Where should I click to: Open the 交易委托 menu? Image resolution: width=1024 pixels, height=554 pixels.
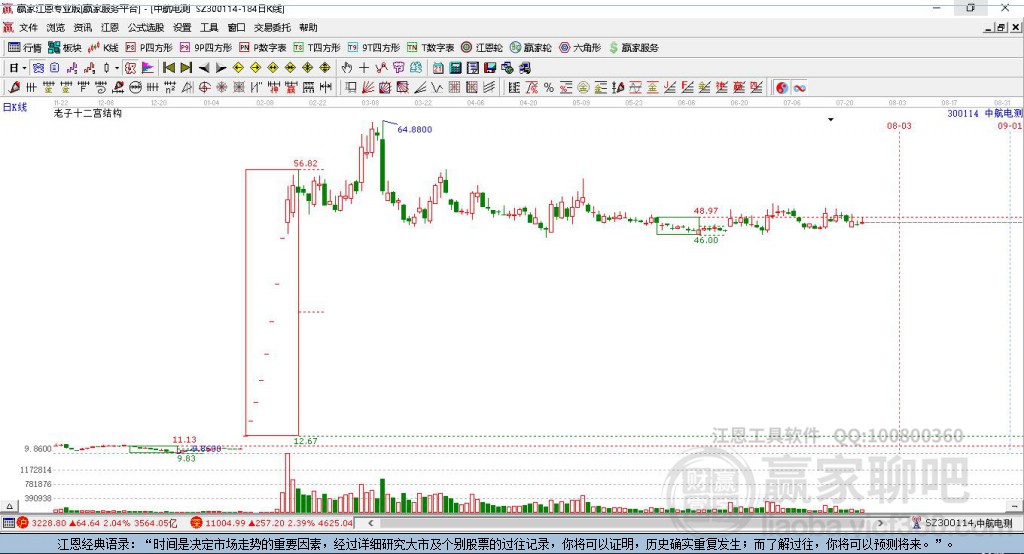pos(272,27)
